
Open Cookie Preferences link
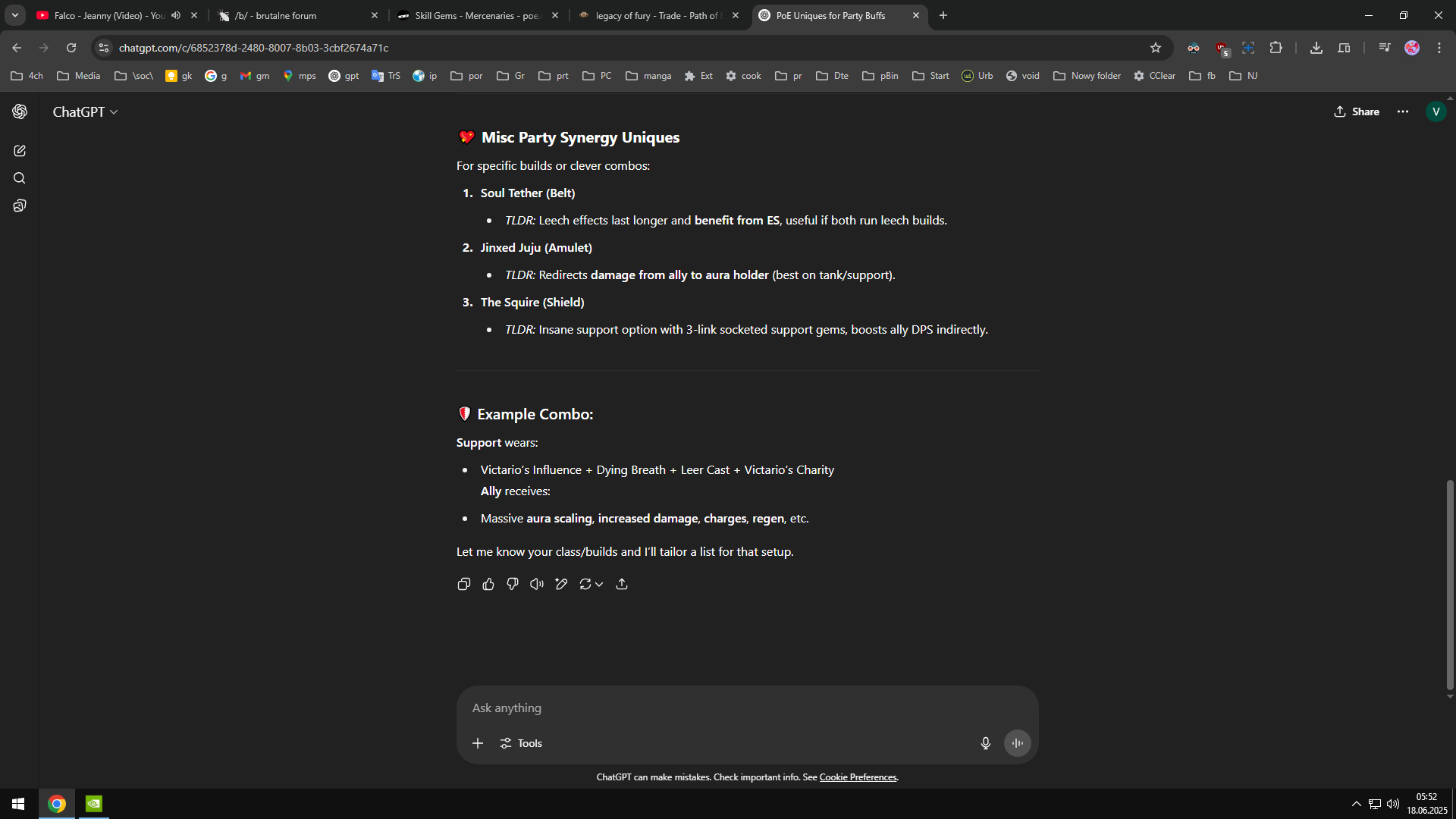pyautogui.click(x=858, y=777)
